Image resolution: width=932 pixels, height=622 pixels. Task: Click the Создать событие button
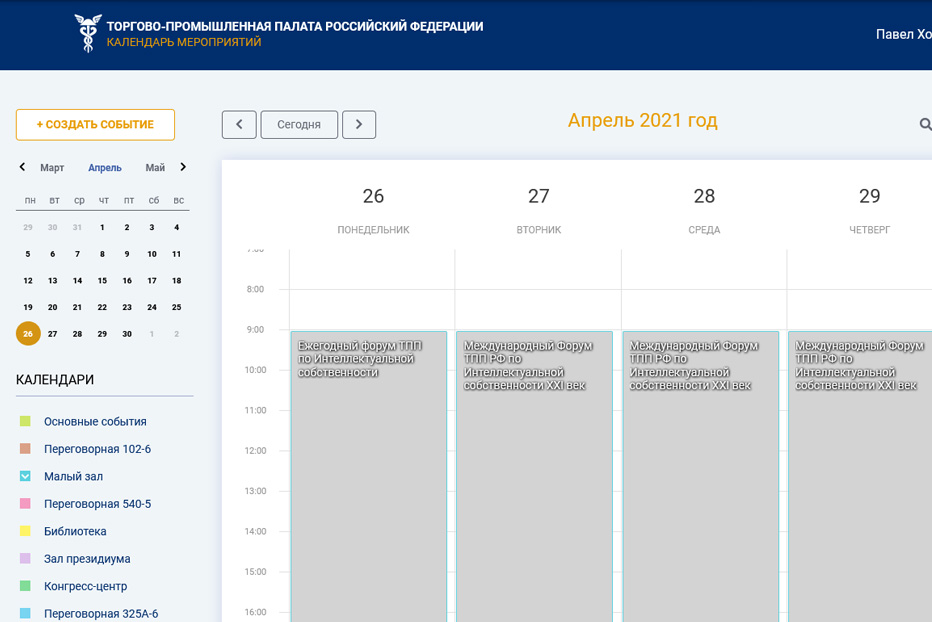coord(95,124)
